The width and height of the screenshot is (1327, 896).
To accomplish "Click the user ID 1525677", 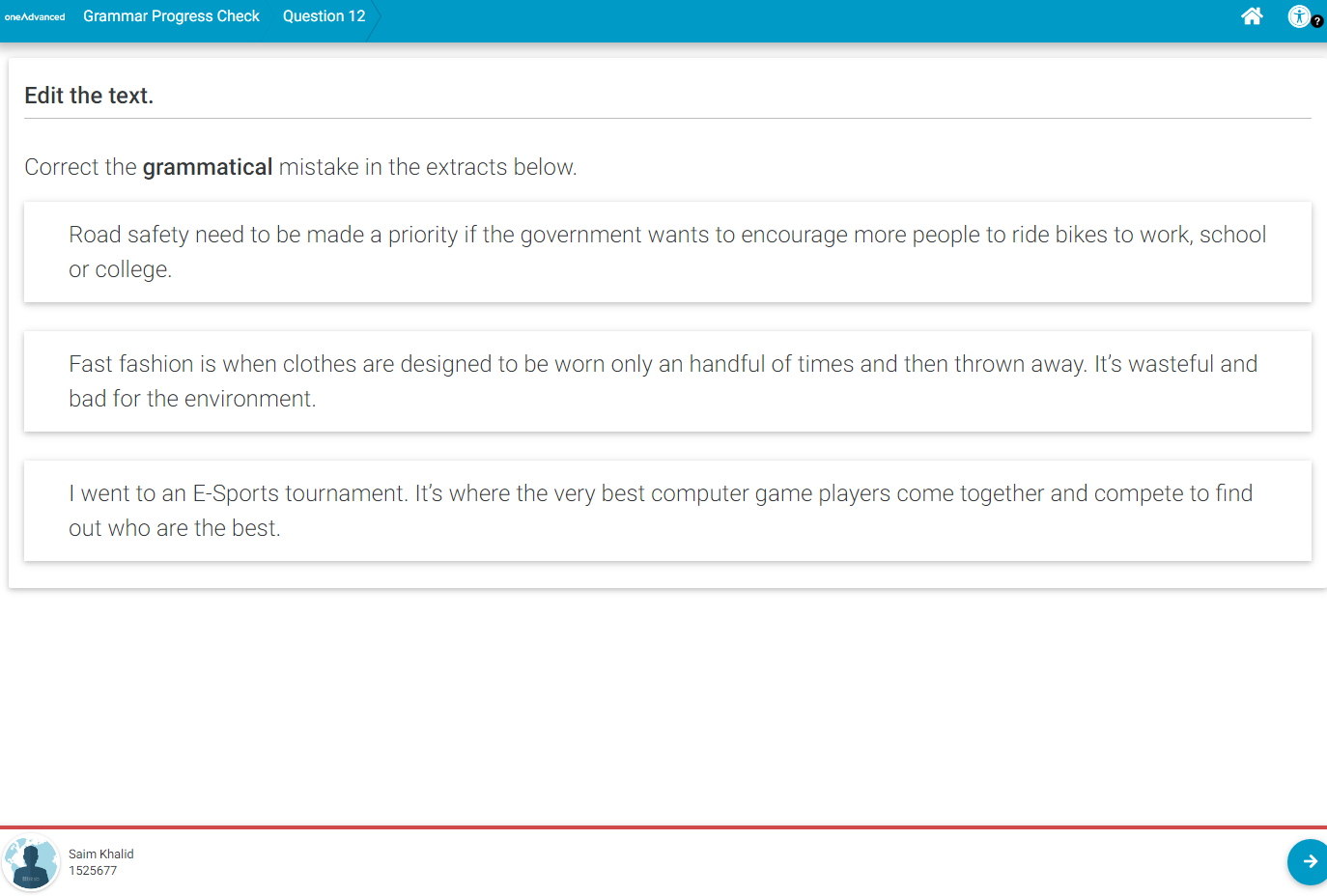I will (x=93, y=871).
